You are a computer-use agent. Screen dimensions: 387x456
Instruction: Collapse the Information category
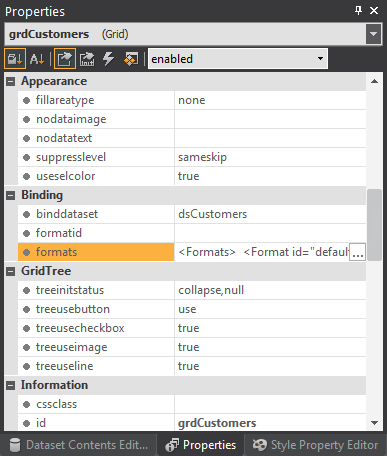pyautogui.click(x=11, y=385)
